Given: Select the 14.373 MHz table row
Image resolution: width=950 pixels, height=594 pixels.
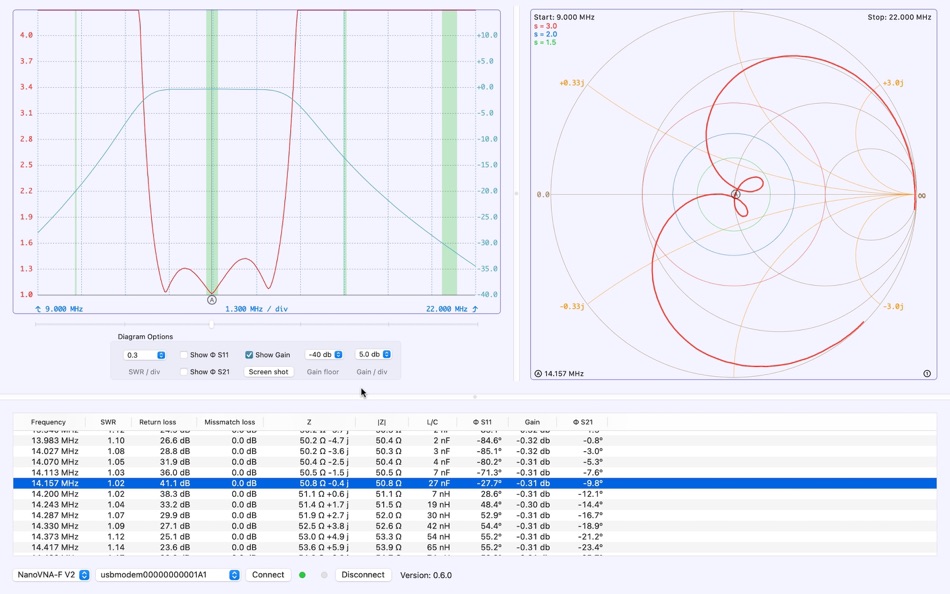Looking at the screenshot, I should [474, 536].
